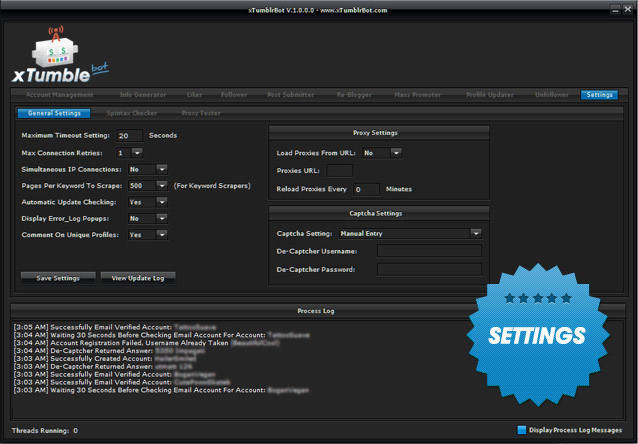Toggle the Display Process Log Messages checkbox
The image size is (638, 444).
click(x=522, y=430)
